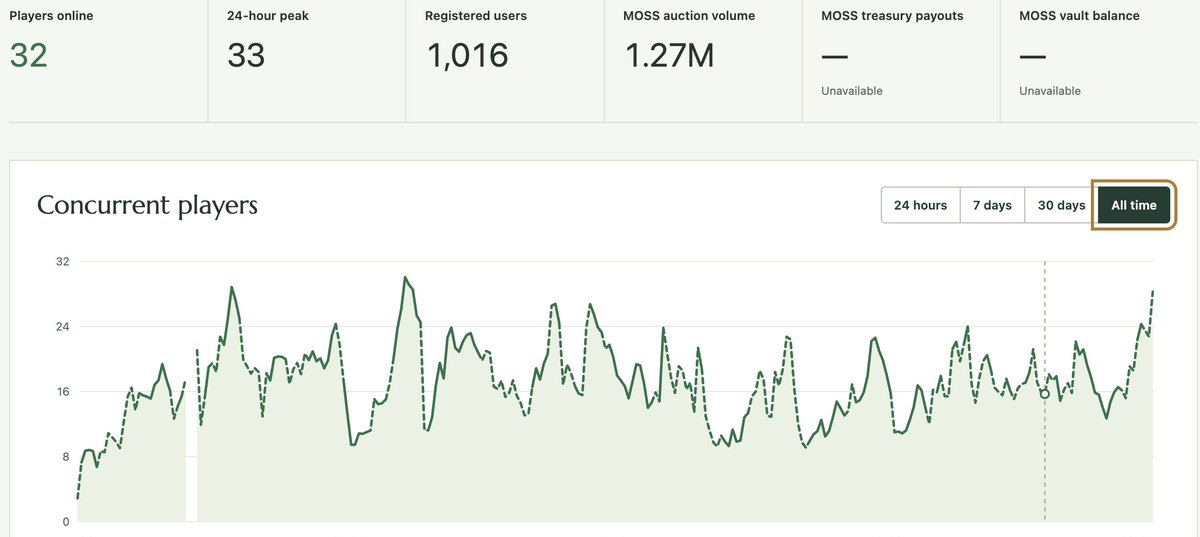Click the MOSS vault balance label
Viewport: 1200px width, 537px height.
click(1079, 16)
